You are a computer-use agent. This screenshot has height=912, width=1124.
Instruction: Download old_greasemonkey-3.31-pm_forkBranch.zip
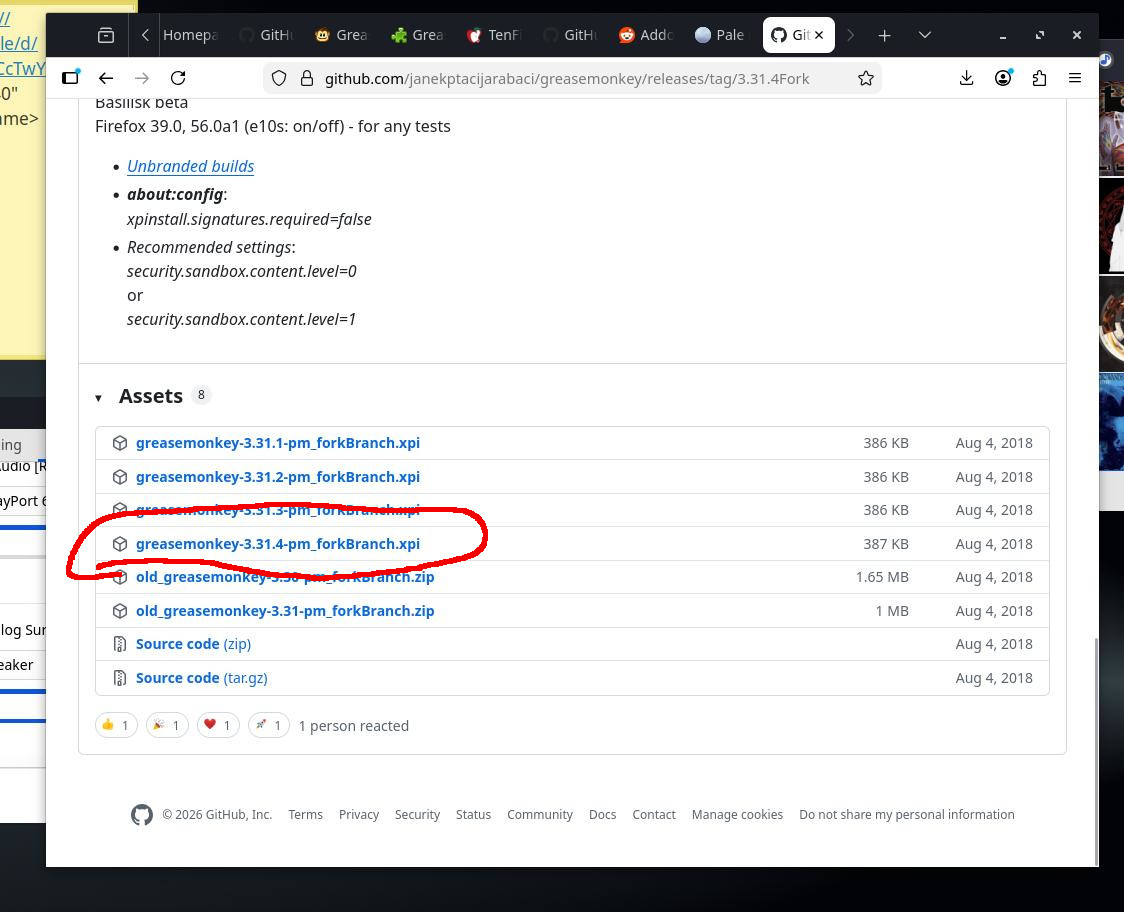click(x=285, y=611)
